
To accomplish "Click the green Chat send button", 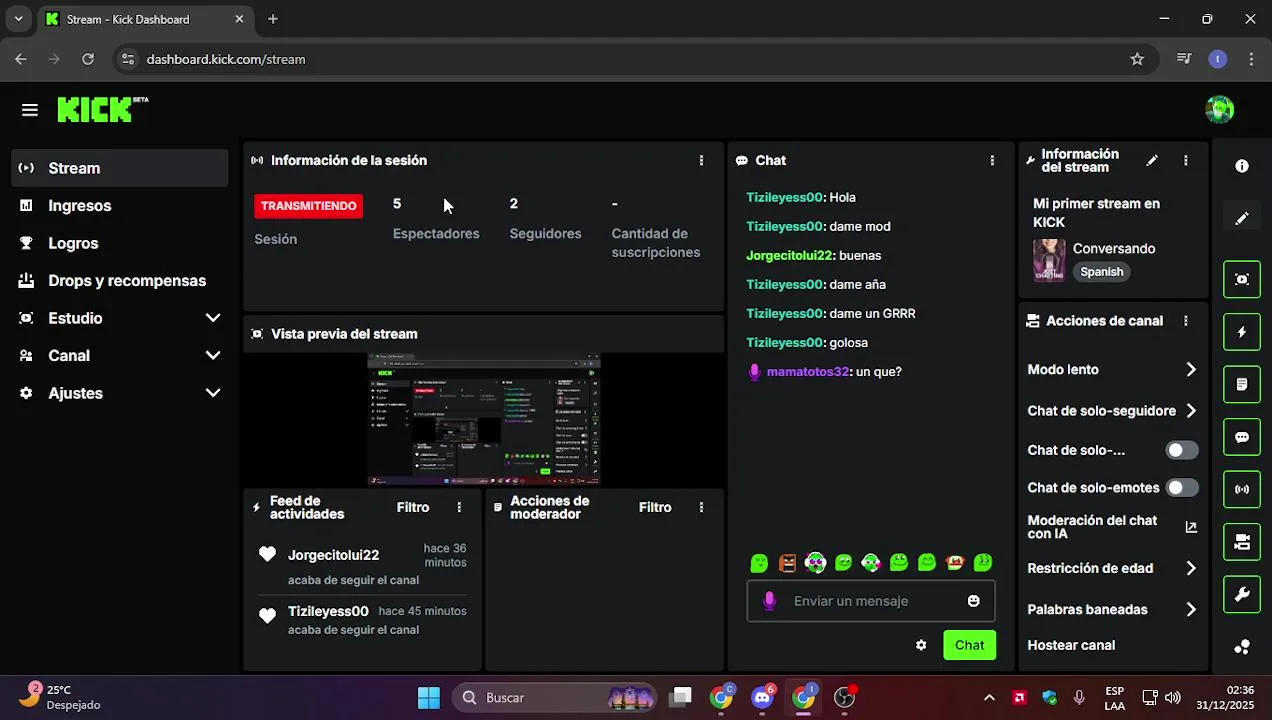I will pyautogui.click(x=969, y=645).
